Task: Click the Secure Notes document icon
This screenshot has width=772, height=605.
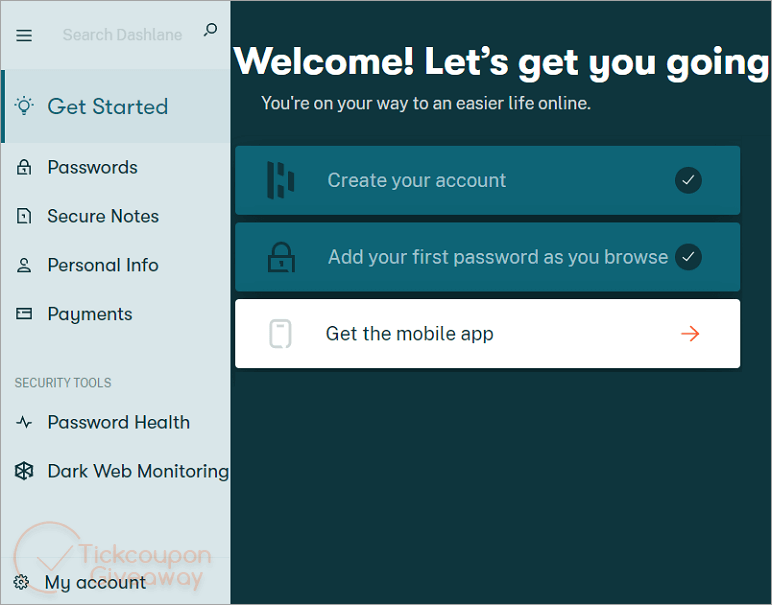Action: pyautogui.click(x=24, y=216)
